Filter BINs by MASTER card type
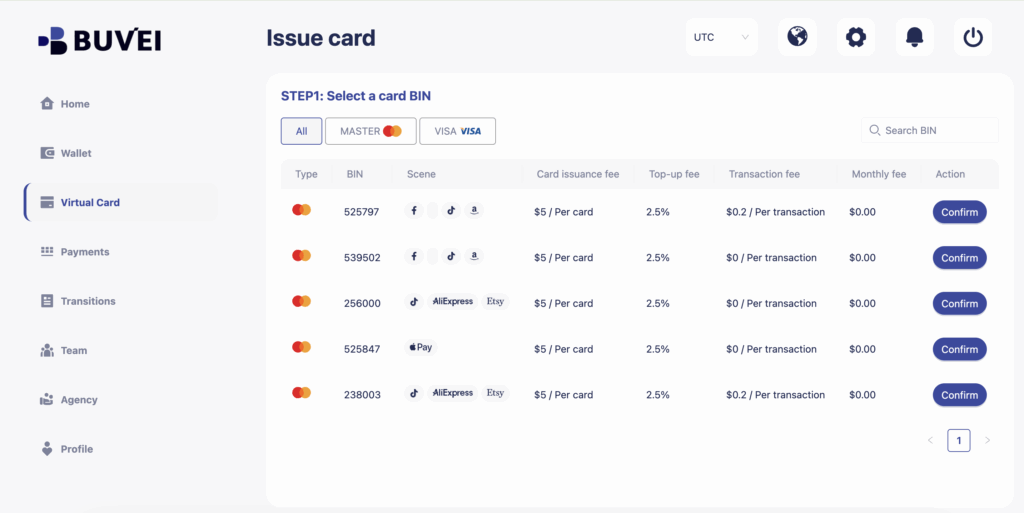This screenshot has height=513, width=1024. (370, 131)
